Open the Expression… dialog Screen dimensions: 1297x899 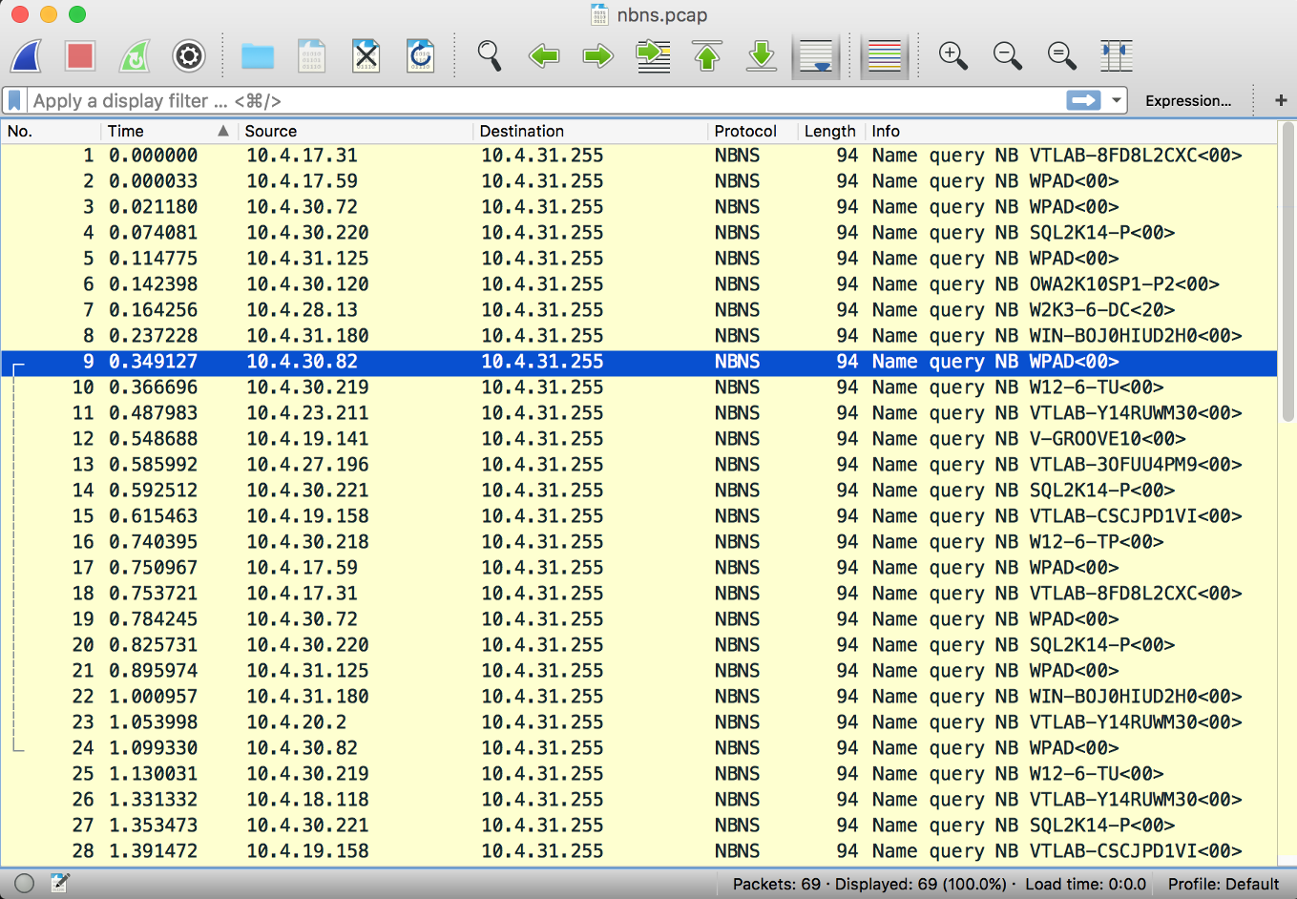[1188, 101]
